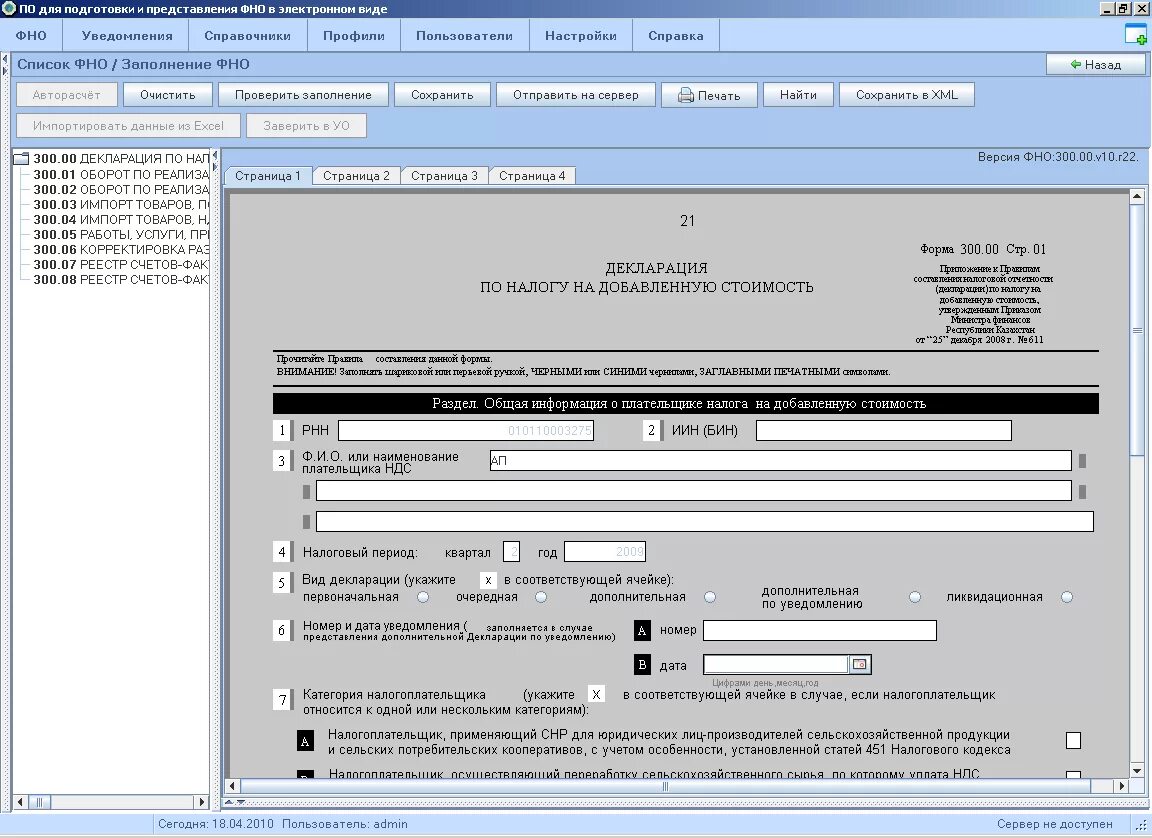Switch to Страница 2 tab

tap(356, 176)
